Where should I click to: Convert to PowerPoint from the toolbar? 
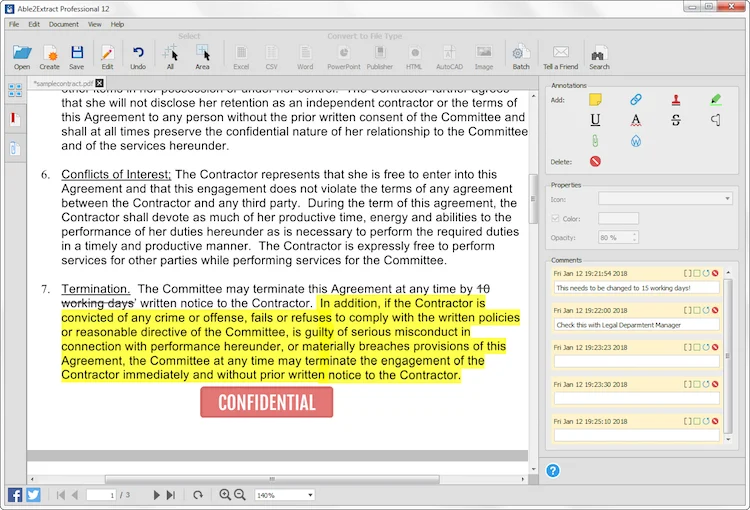(343, 56)
